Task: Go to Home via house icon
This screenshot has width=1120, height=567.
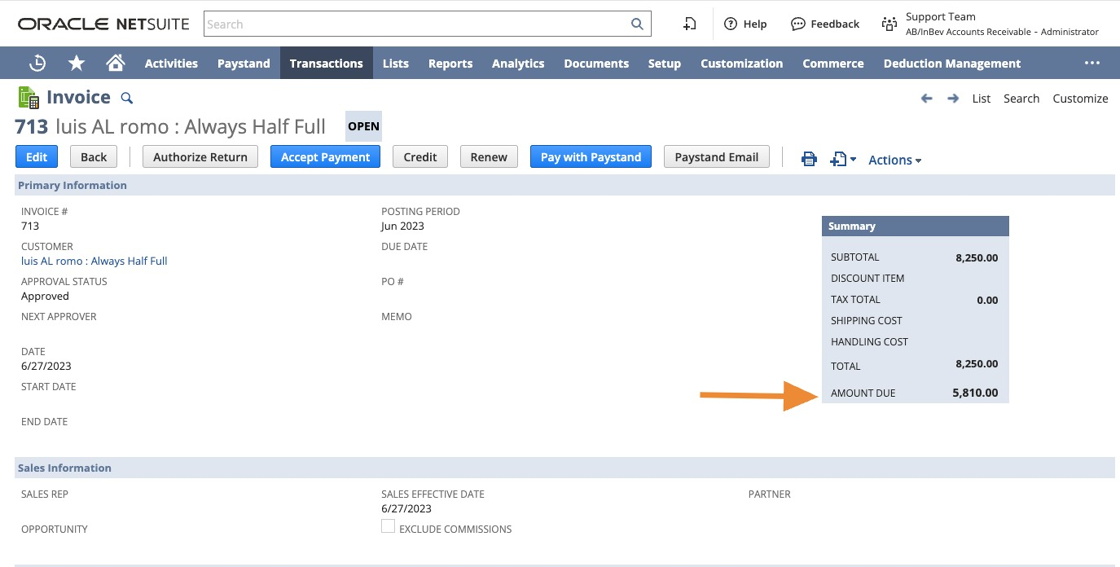Action: (115, 63)
